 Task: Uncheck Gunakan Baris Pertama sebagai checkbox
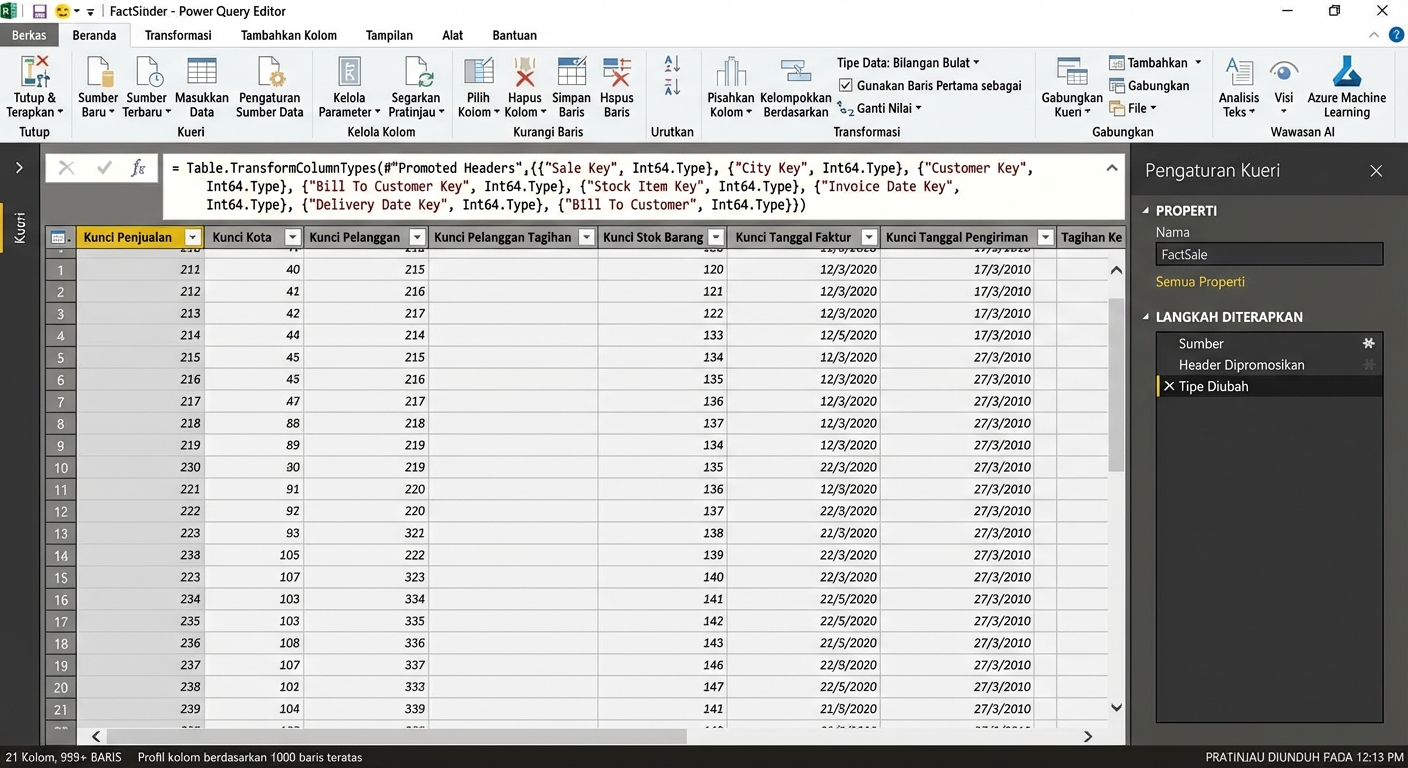[845, 85]
